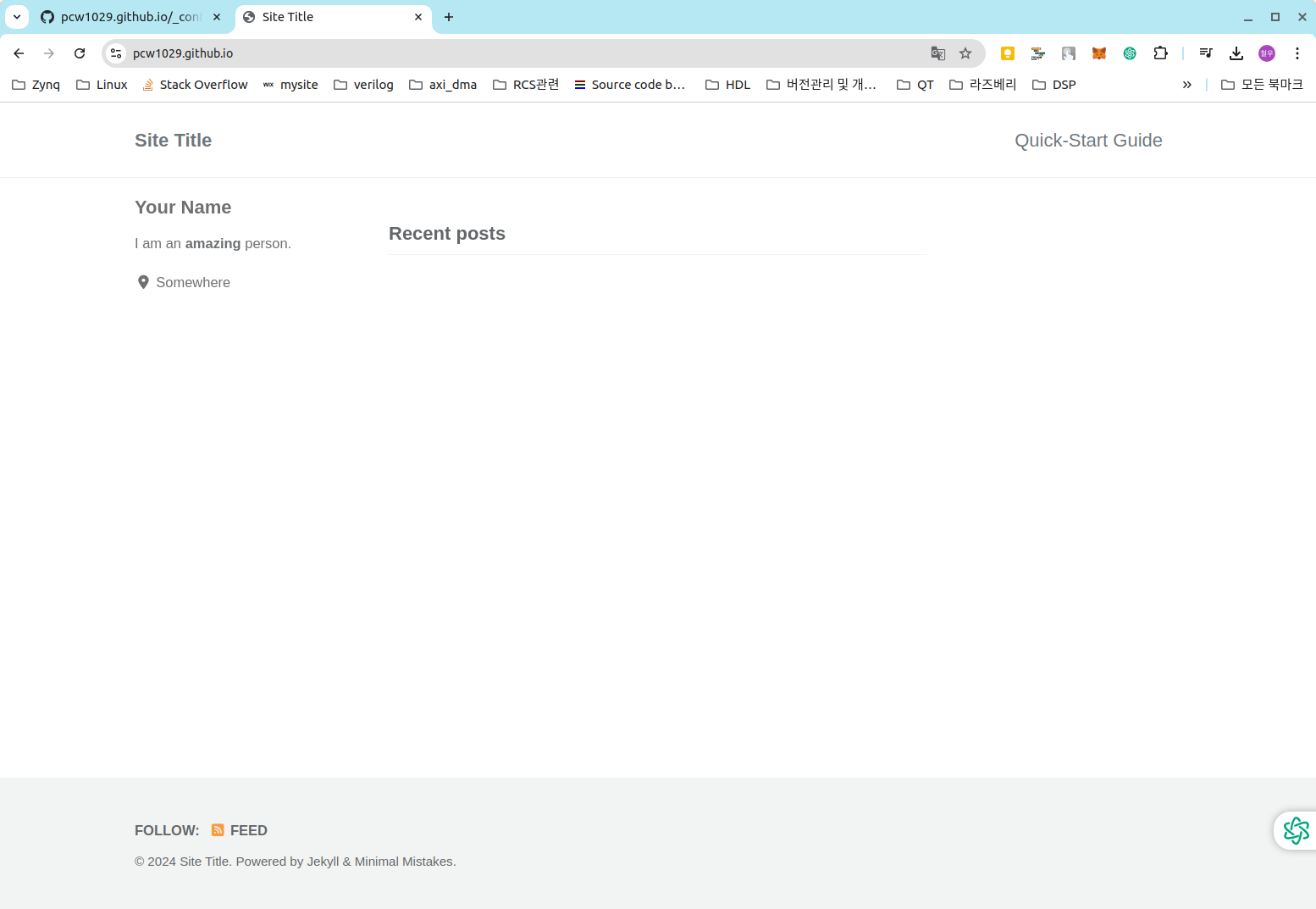Open the ChatGPT extension
Image resolution: width=1316 pixels, height=909 pixels.
click(1129, 53)
